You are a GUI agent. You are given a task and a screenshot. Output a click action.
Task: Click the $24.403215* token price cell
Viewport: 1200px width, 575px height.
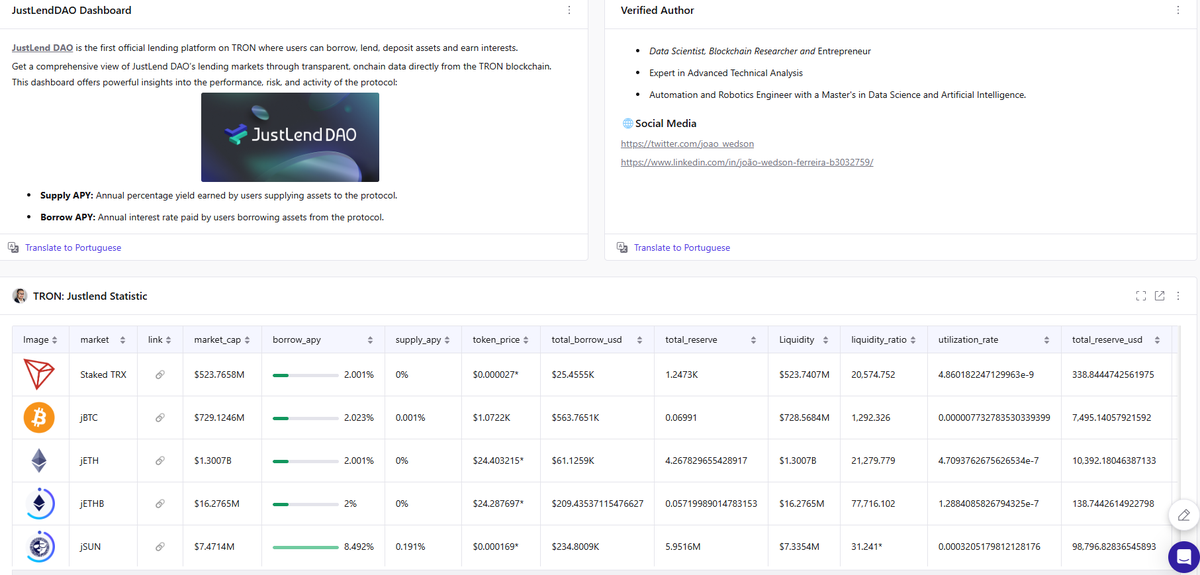point(502,461)
